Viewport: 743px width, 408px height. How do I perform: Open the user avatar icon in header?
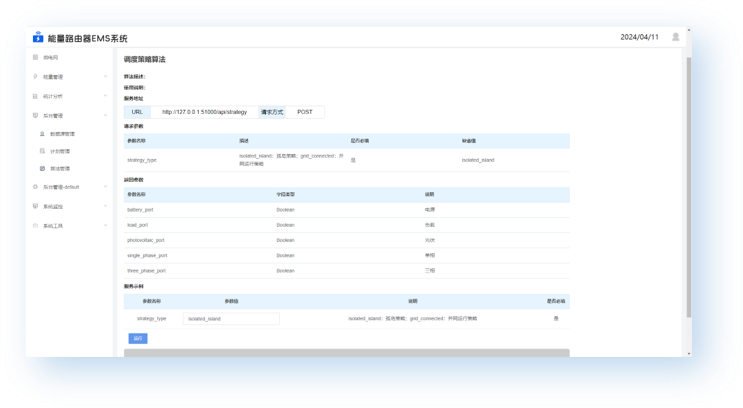[676, 37]
